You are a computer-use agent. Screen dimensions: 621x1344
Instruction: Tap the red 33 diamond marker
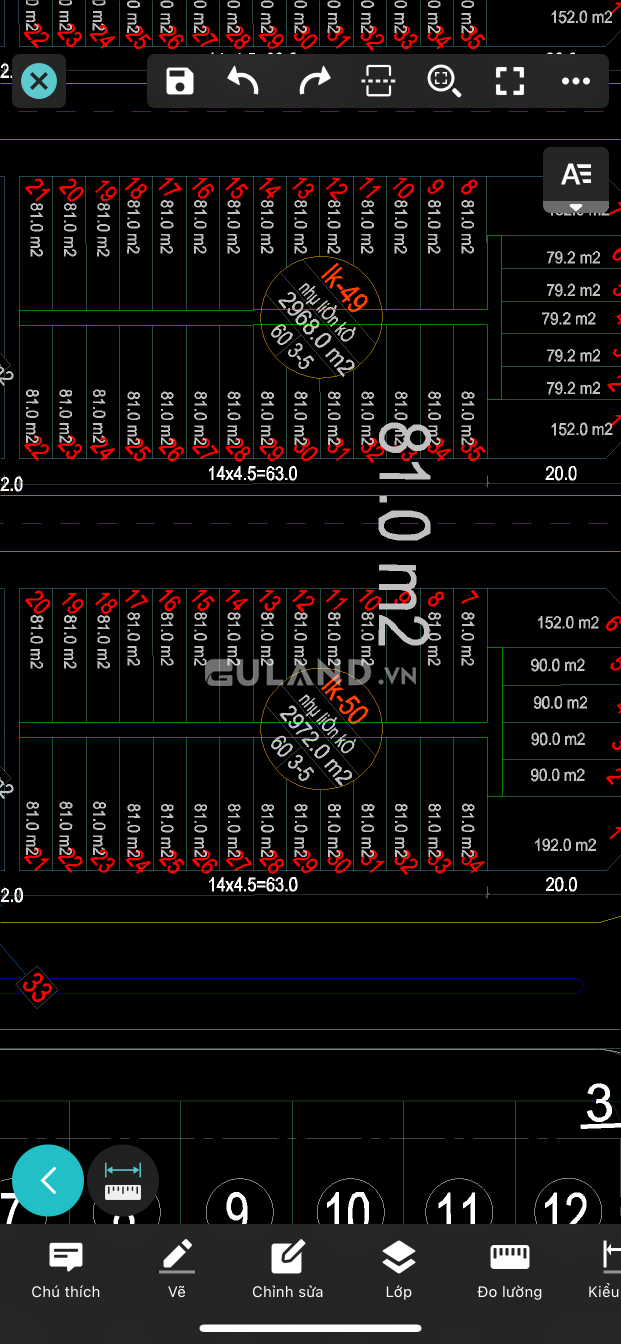pos(37,988)
